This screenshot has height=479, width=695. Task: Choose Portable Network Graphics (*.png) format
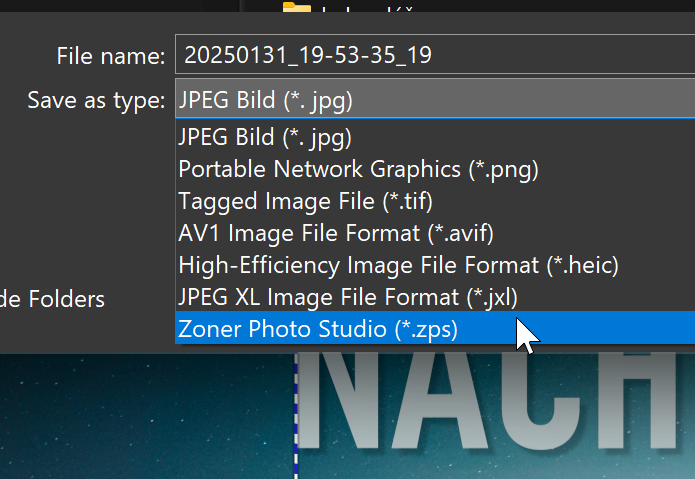pyautogui.click(x=358, y=169)
